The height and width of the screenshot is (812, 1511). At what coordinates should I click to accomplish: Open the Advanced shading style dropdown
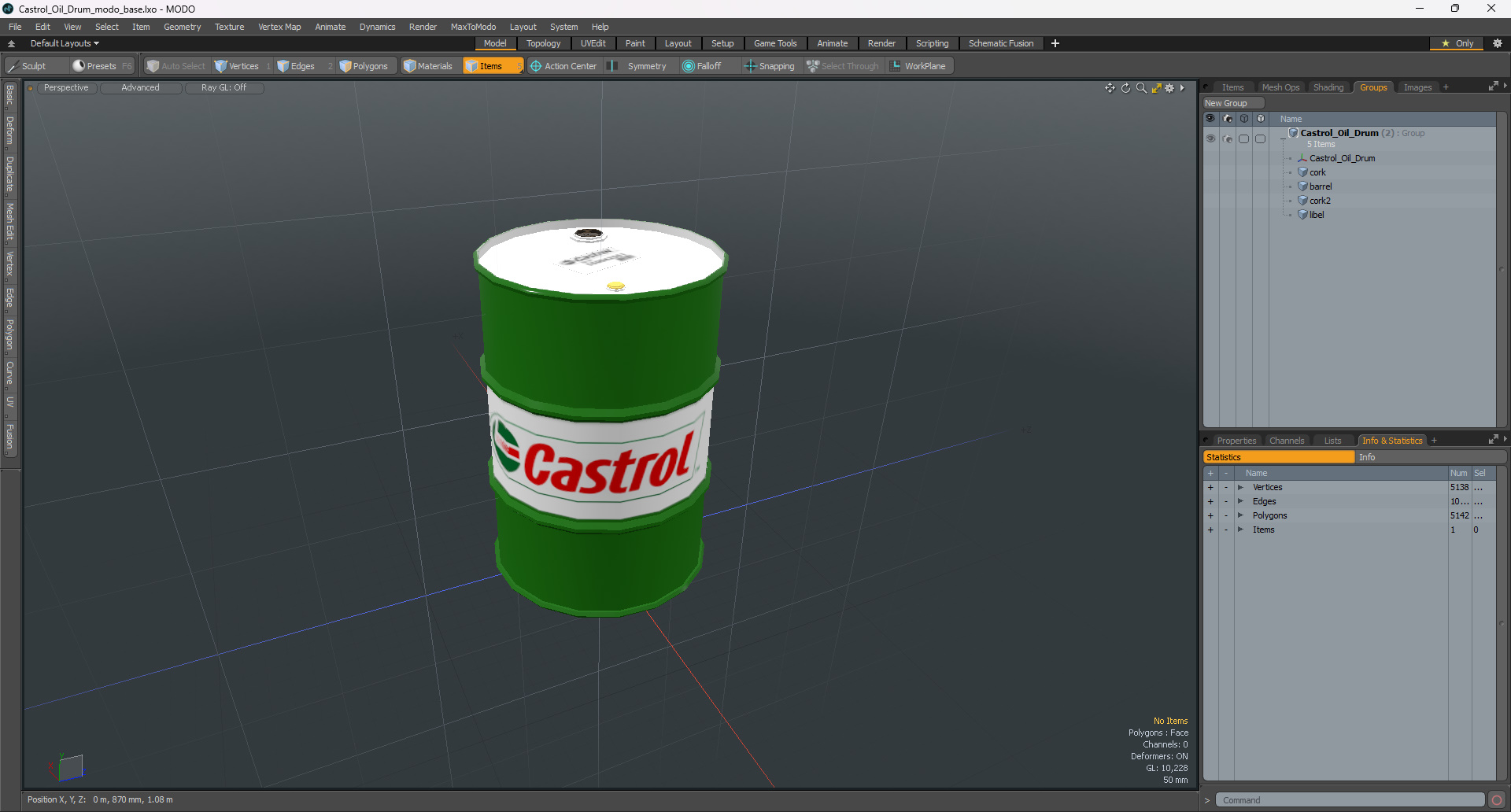141,88
